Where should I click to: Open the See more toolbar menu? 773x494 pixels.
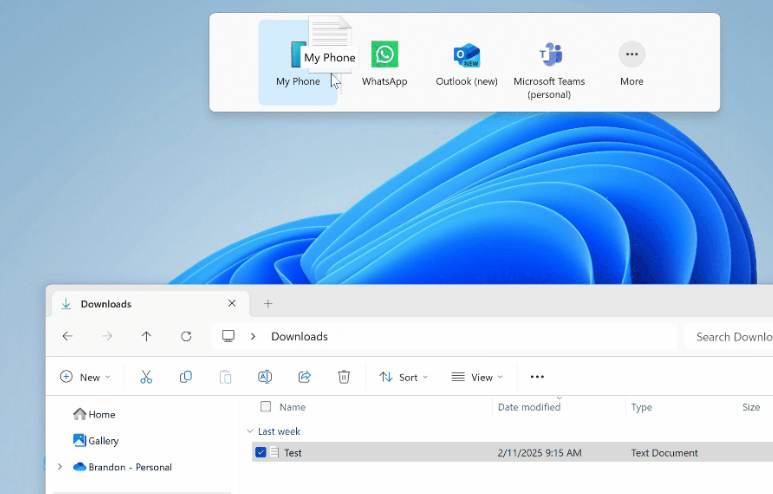point(537,377)
